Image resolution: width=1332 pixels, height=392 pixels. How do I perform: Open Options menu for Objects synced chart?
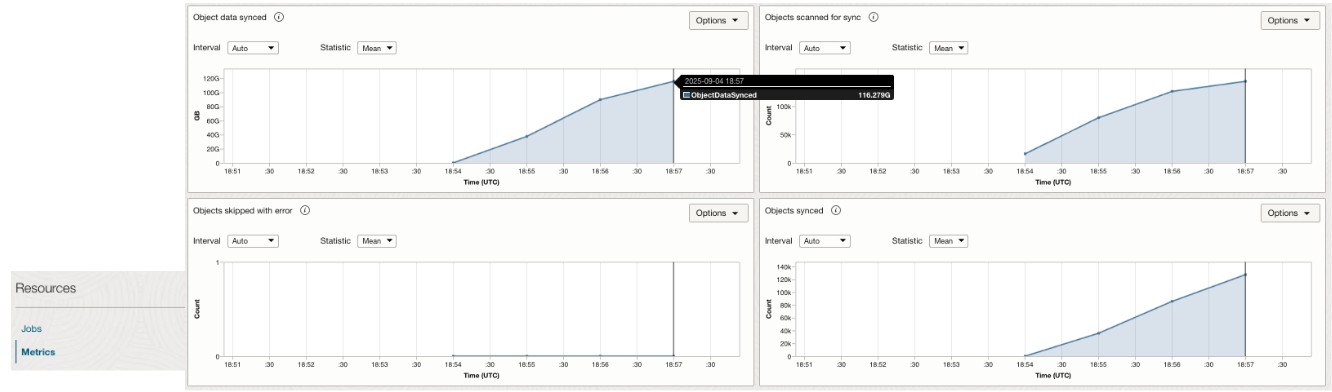click(x=1290, y=213)
